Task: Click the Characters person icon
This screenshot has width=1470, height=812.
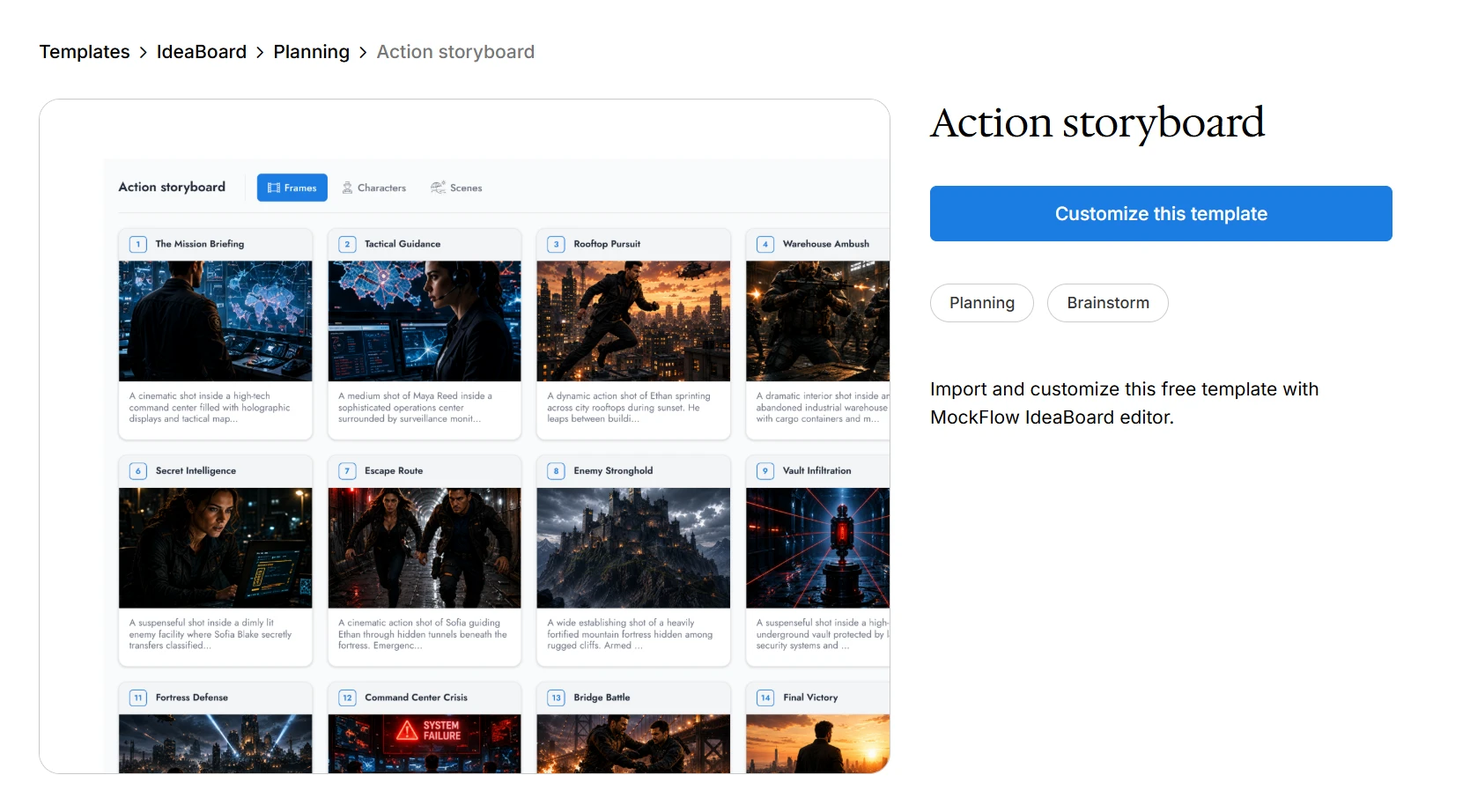Action: point(348,188)
